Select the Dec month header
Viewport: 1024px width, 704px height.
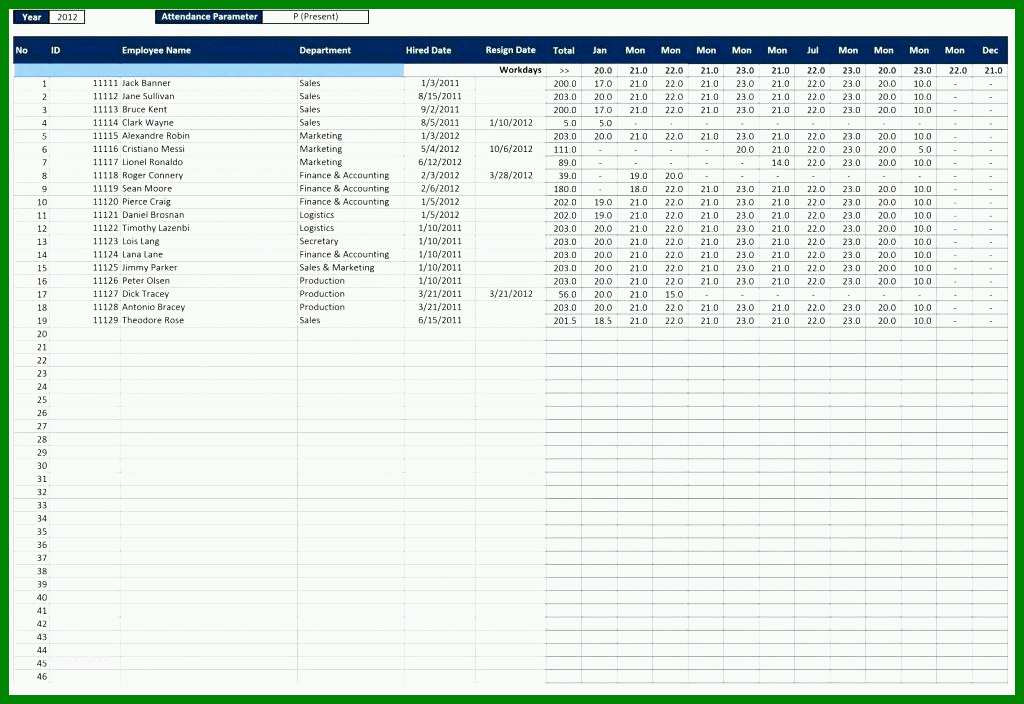(x=990, y=50)
